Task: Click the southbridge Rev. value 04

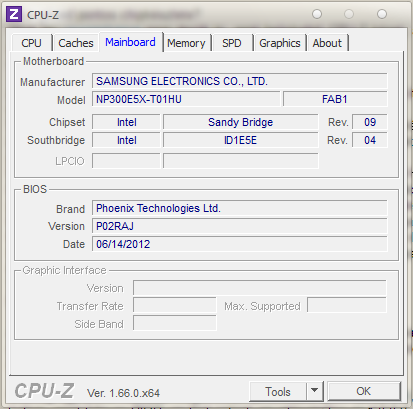Action: click(370, 140)
